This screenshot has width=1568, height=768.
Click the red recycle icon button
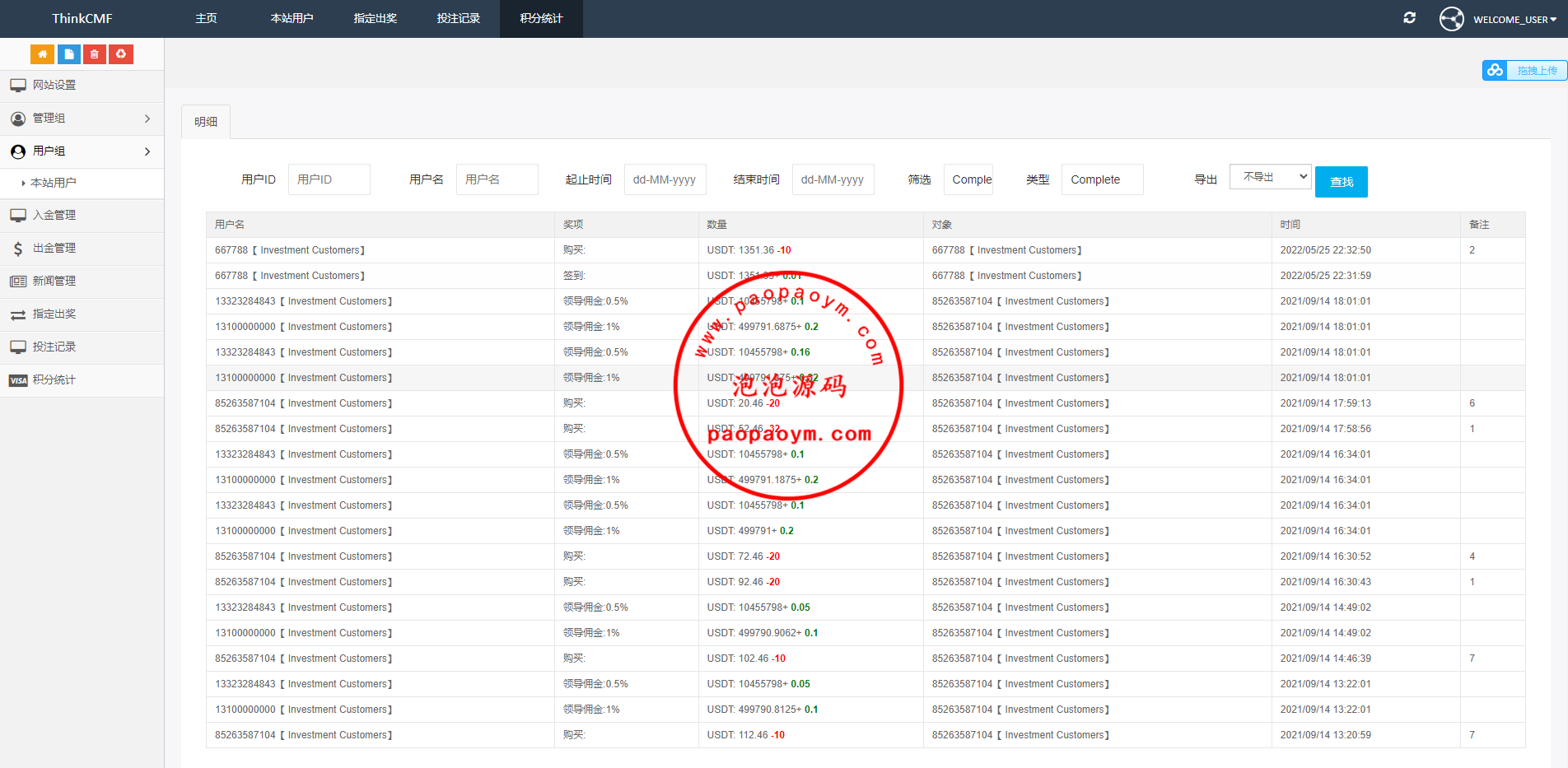[x=121, y=54]
